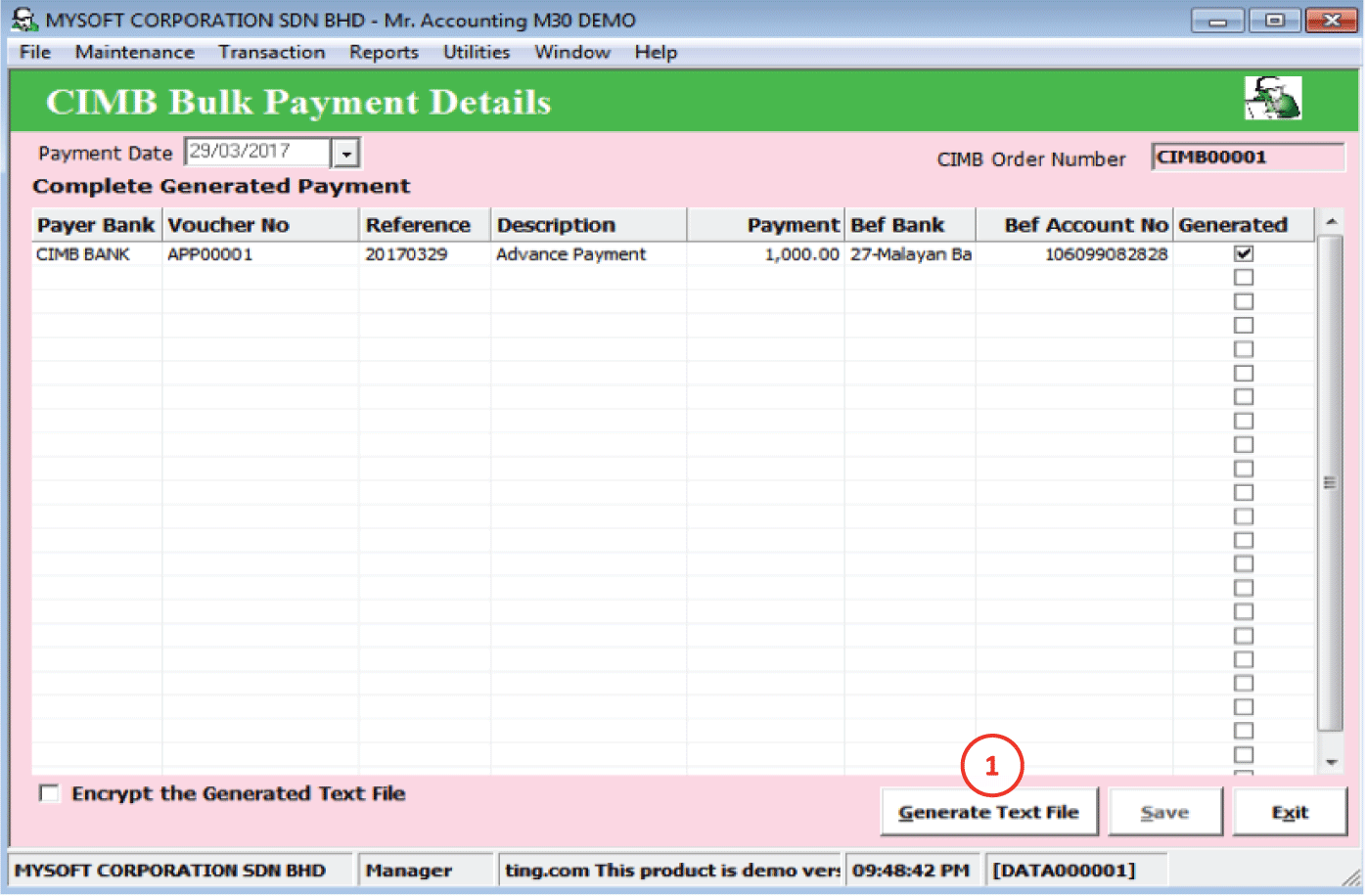Viewport: 1366px width, 896px height.
Task: Close the Mr. Accounting window
Action: (x=1332, y=21)
